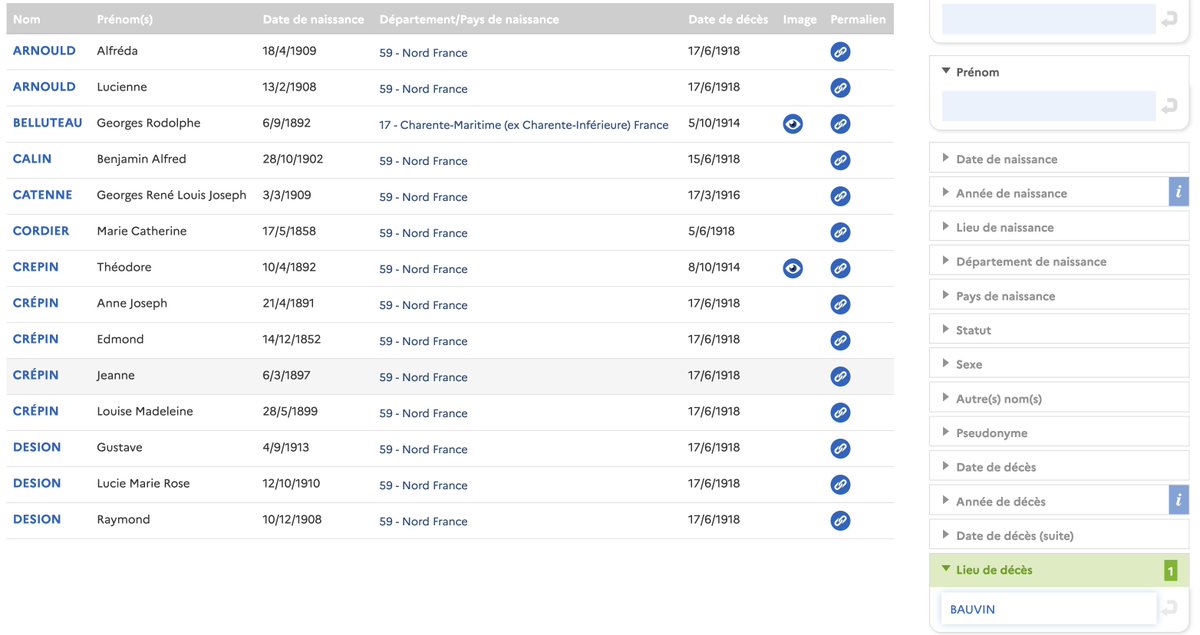Click info icon beside Année de naissance
The width and height of the screenshot is (1200, 635).
(x=1179, y=192)
